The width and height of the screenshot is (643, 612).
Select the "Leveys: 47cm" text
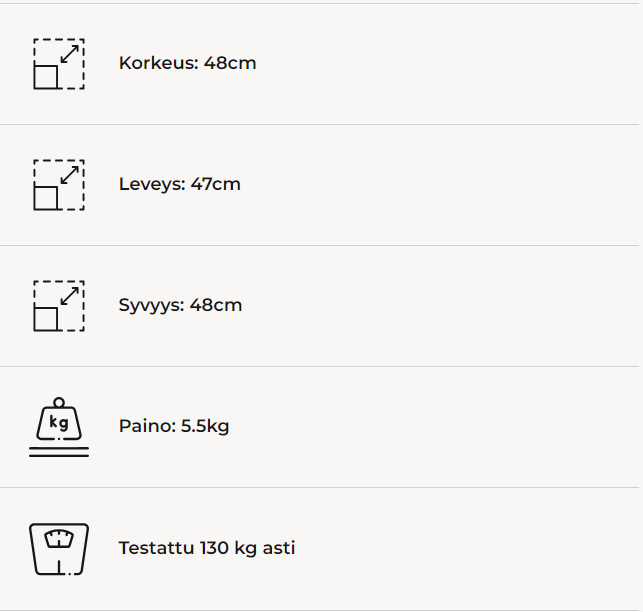tap(179, 184)
